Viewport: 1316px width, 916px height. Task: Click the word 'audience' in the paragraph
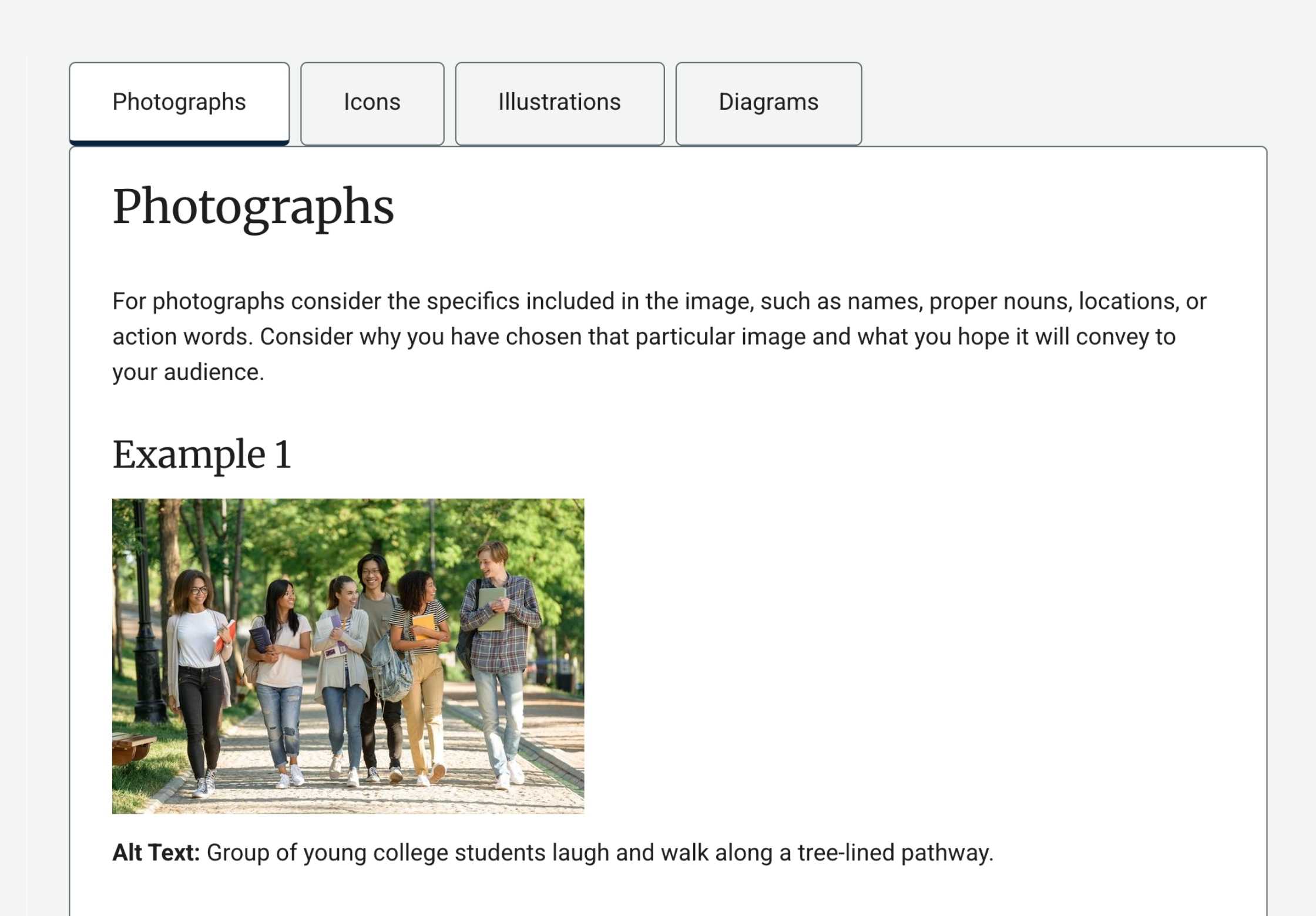point(213,372)
